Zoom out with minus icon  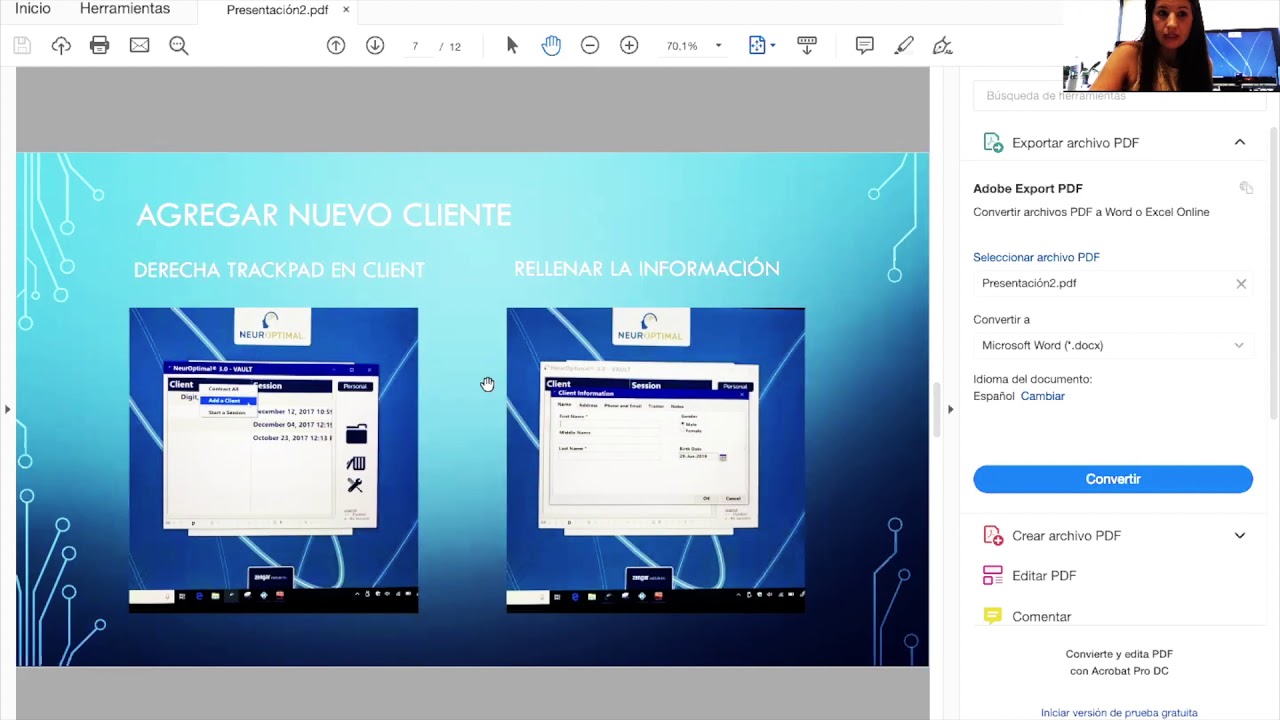point(590,45)
